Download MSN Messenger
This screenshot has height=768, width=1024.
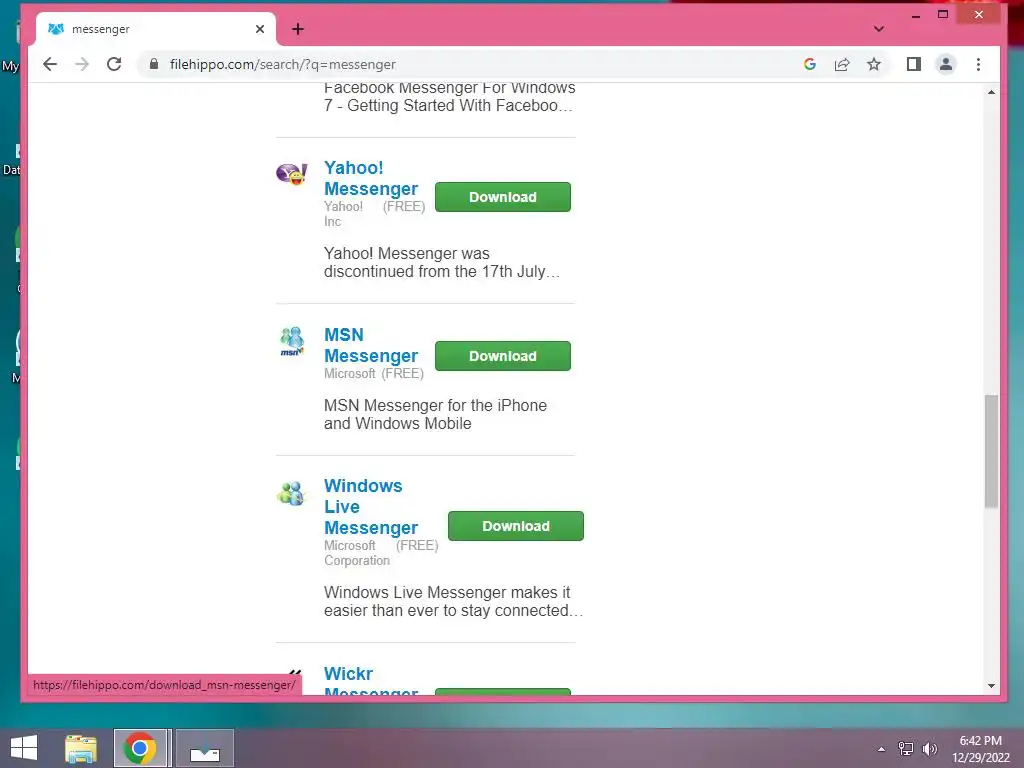click(503, 356)
